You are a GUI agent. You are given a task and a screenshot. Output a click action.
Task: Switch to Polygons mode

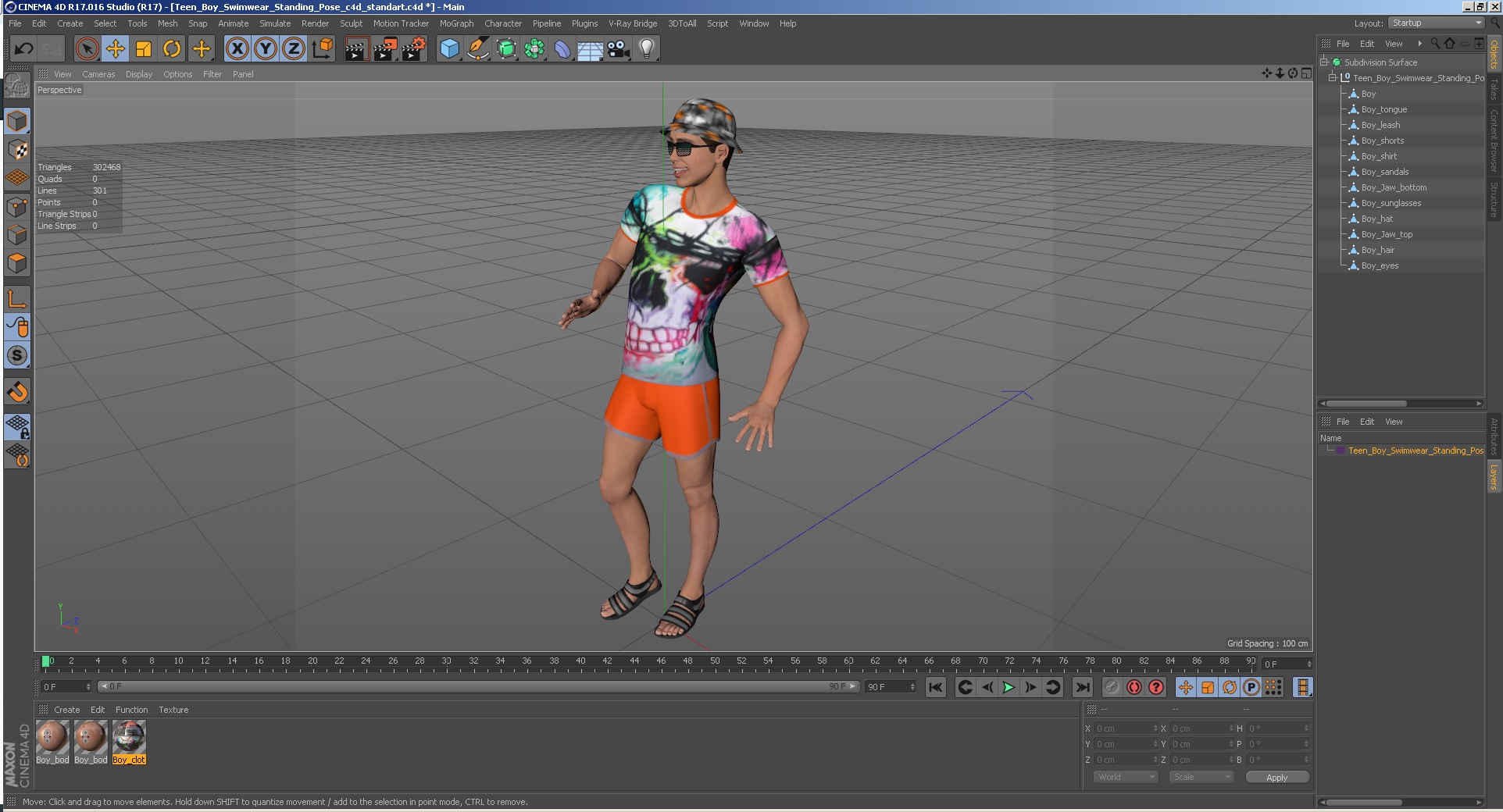17,263
